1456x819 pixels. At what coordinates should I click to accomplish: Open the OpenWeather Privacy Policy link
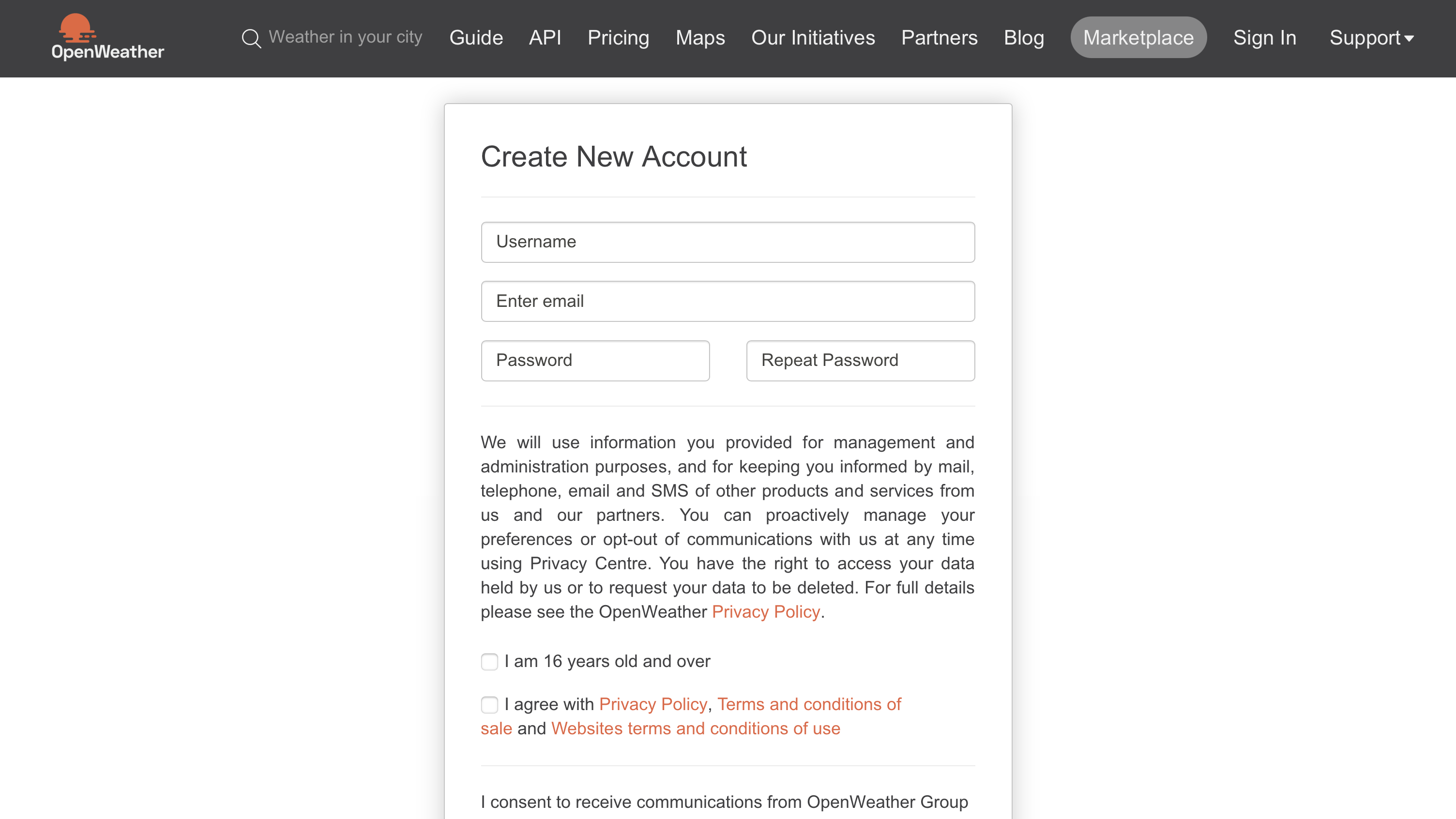(x=765, y=612)
